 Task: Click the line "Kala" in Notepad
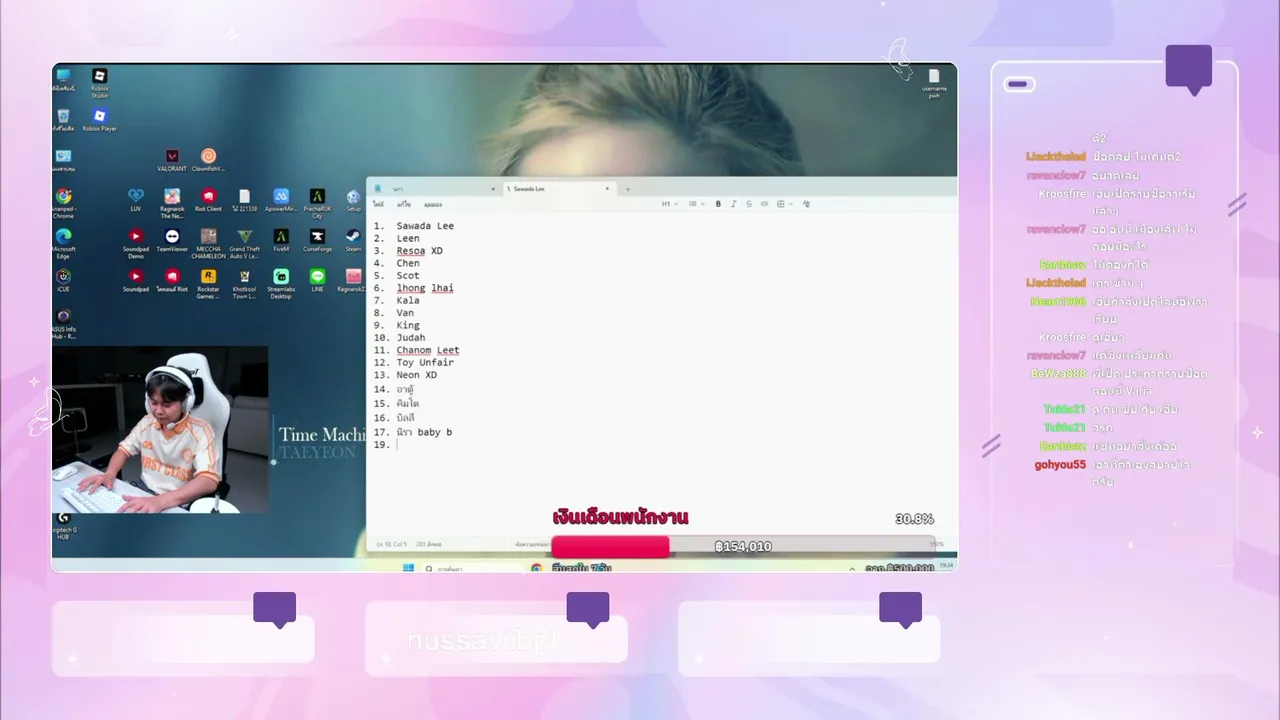(408, 300)
